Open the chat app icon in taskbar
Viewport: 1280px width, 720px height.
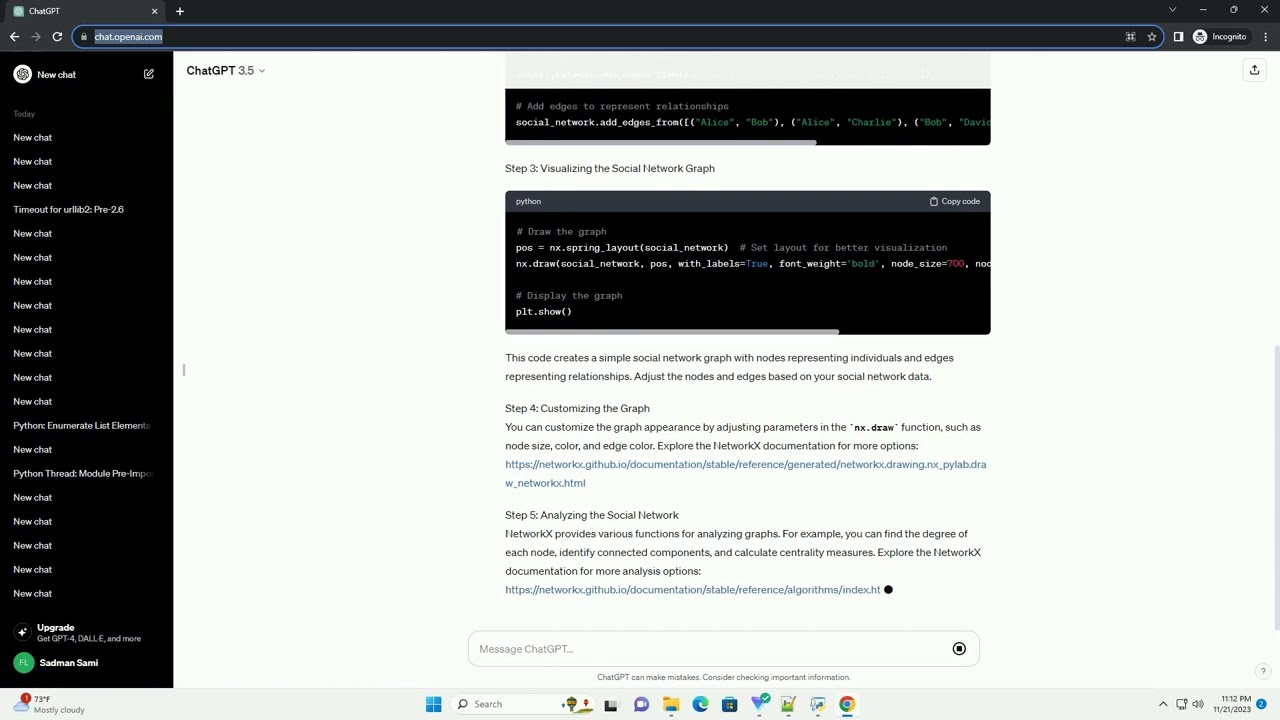tap(641, 704)
